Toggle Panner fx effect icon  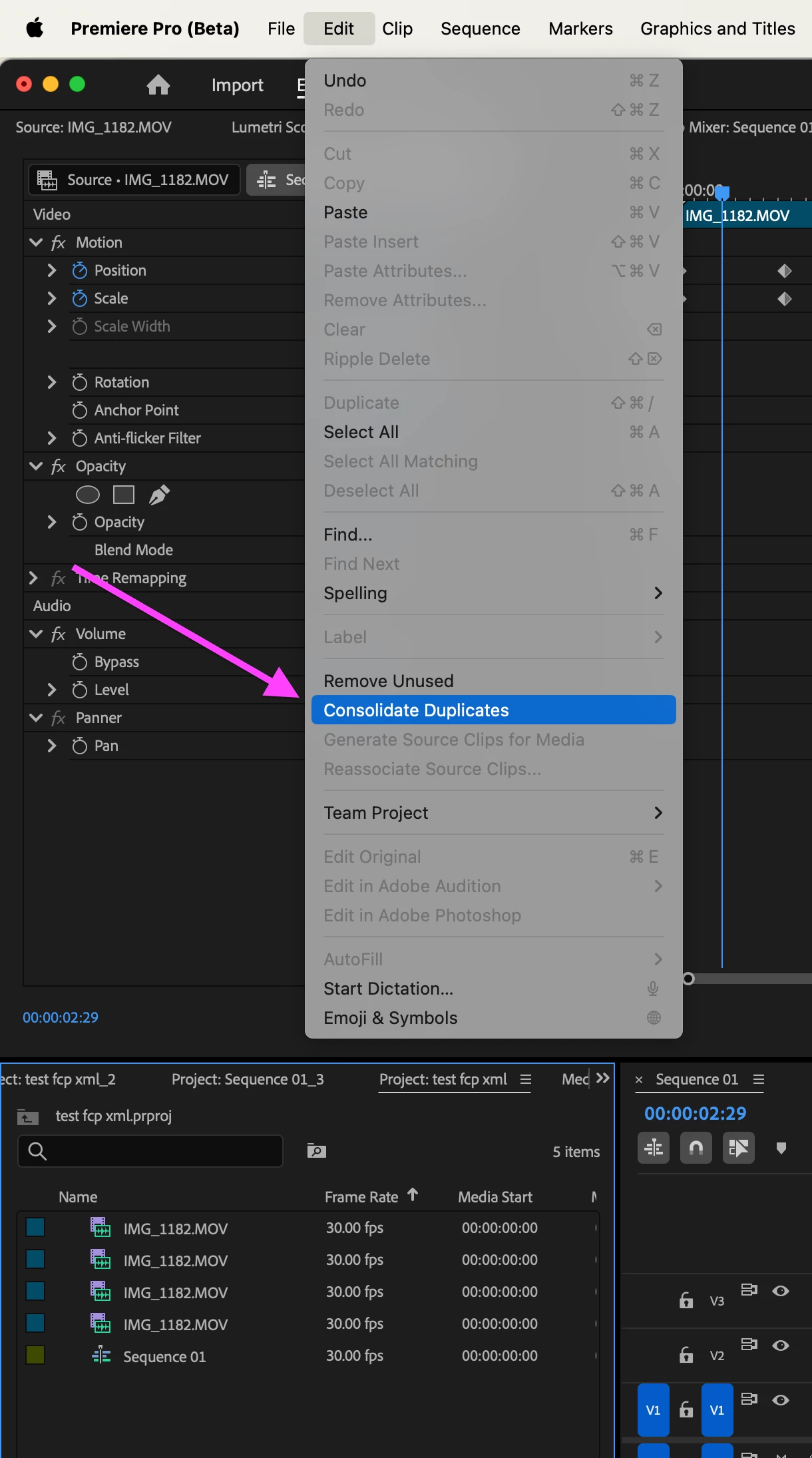click(x=59, y=718)
